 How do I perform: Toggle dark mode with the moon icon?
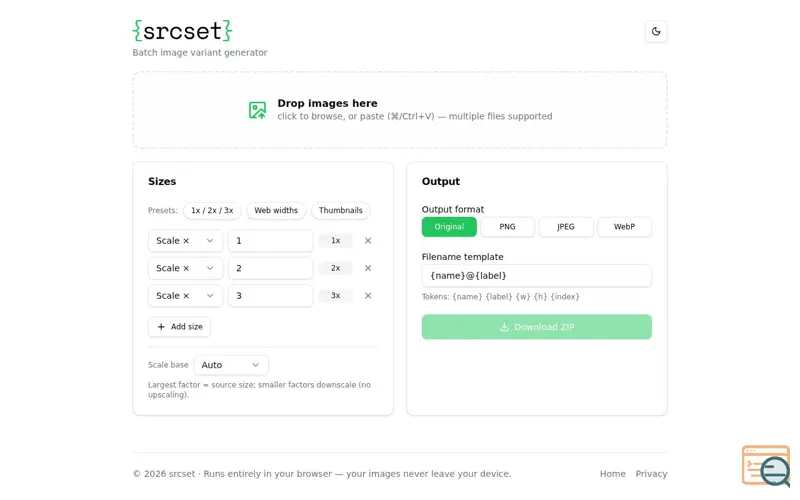(x=656, y=32)
